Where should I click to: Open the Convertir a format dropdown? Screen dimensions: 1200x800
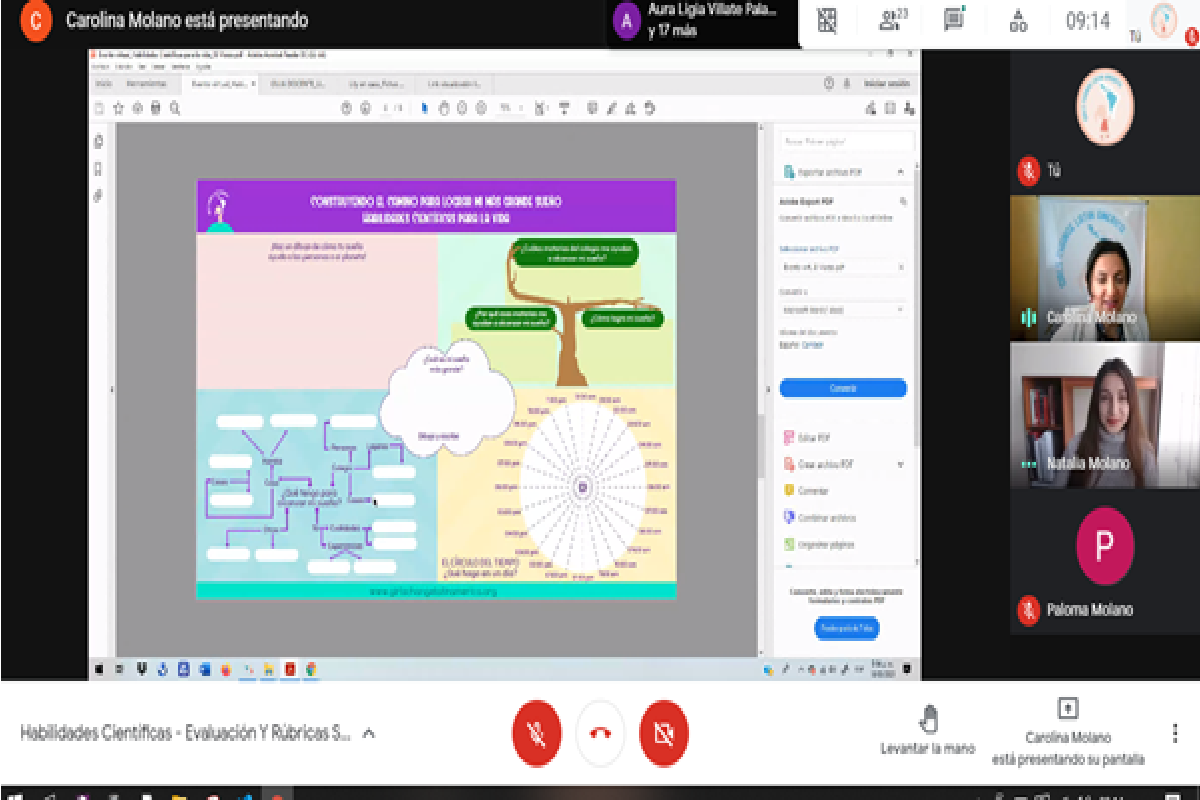(842, 310)
